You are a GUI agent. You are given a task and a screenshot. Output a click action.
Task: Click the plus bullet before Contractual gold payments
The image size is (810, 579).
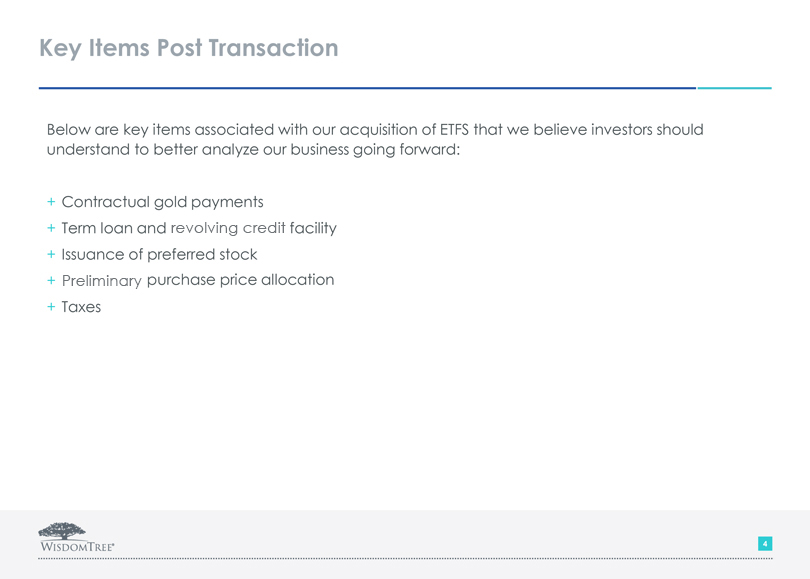(x=52, y=202)
